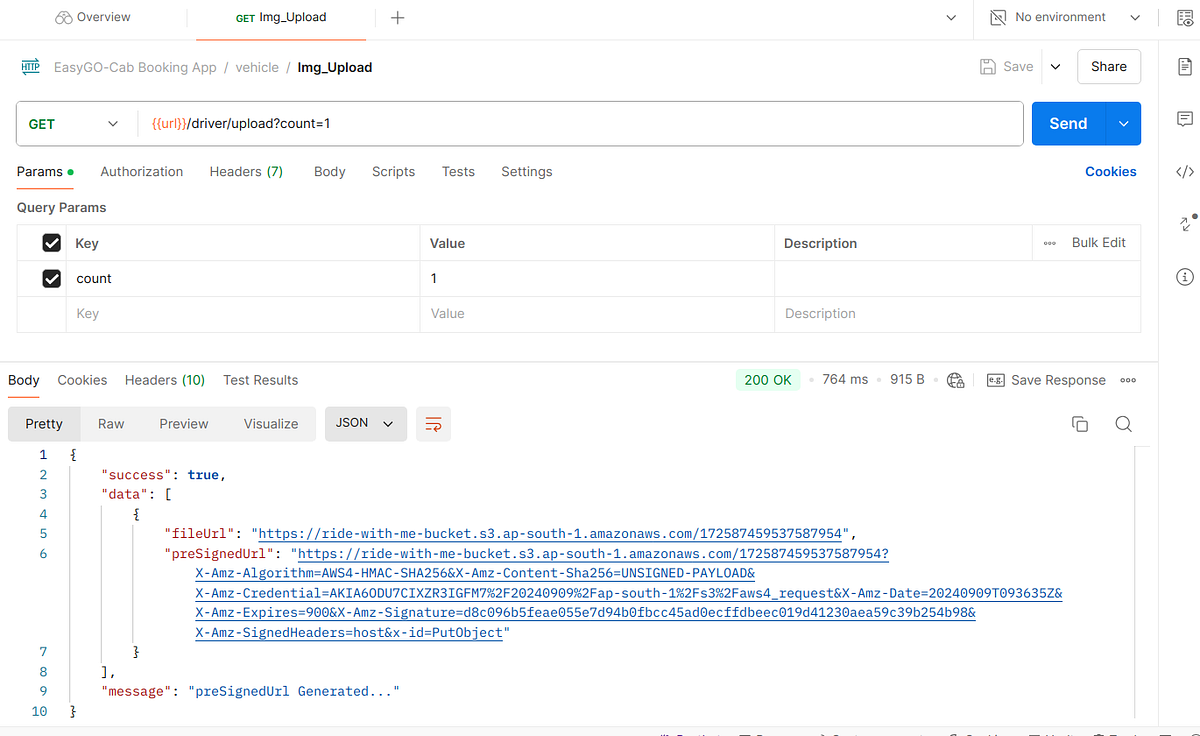Click the request URL input field
1200x736 pixels.
pos(400,123)
